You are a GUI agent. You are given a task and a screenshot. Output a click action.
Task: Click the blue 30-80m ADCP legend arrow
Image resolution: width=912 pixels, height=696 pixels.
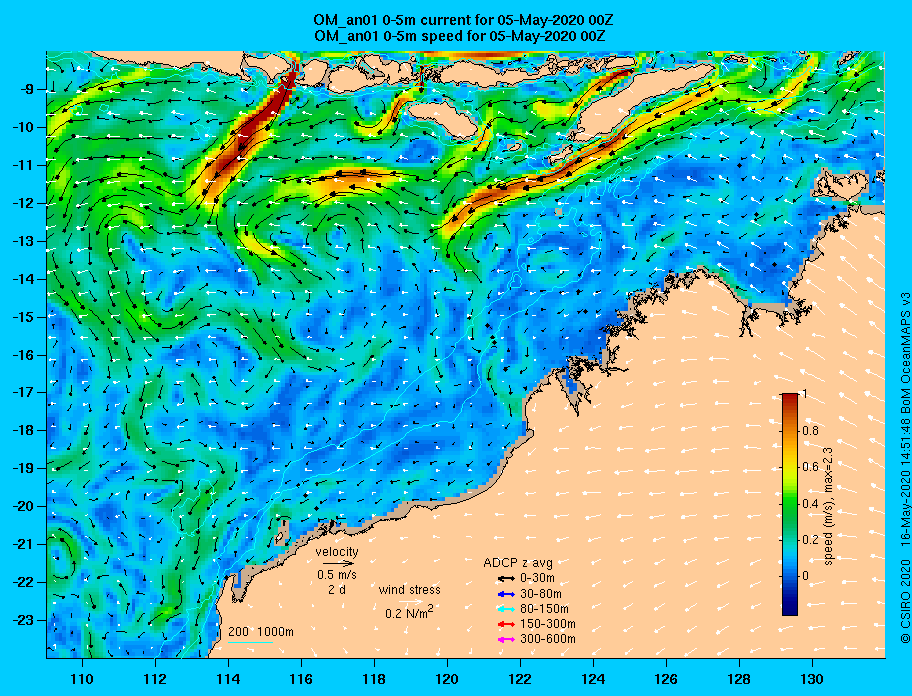506,594
